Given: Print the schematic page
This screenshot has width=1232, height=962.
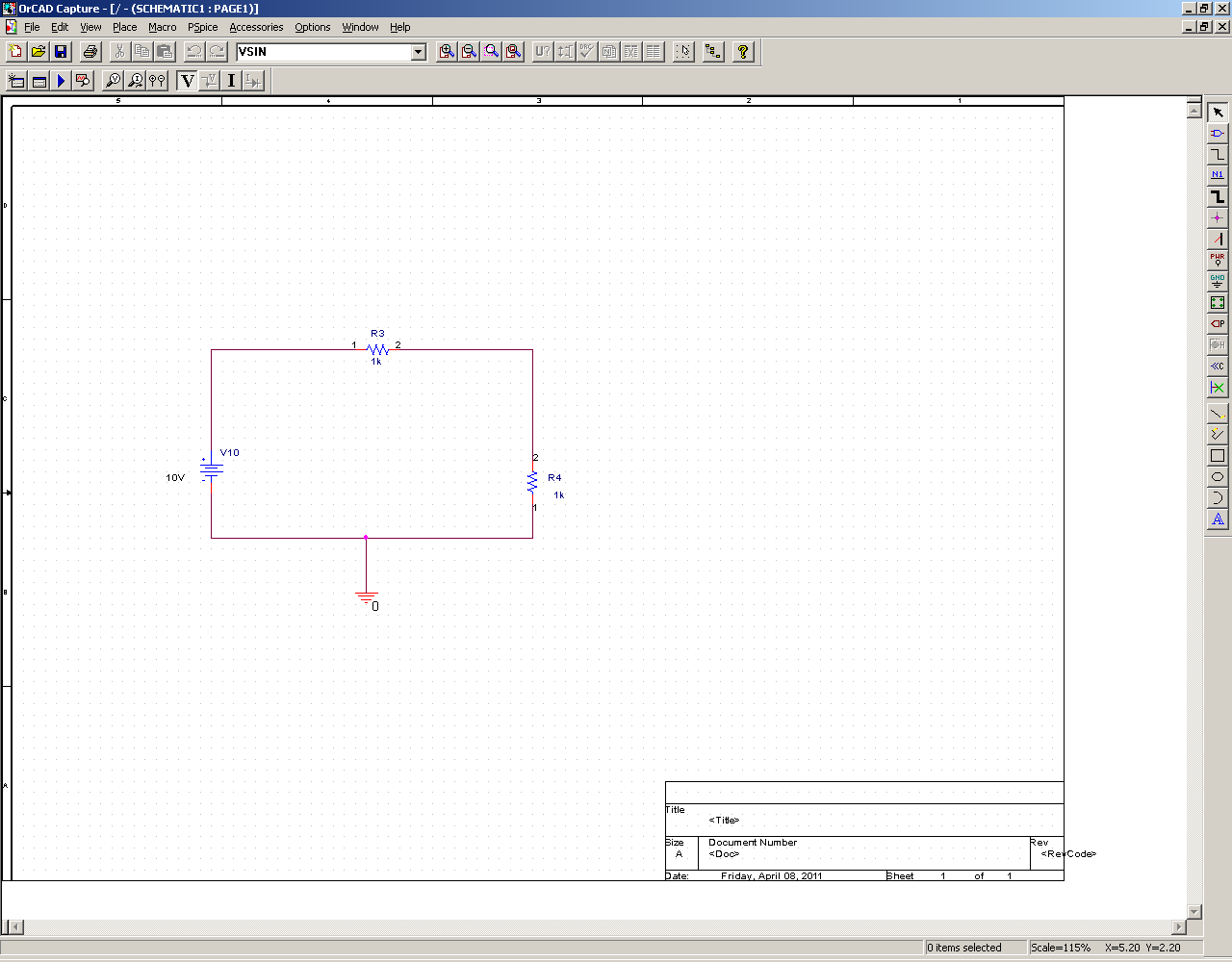Looking at the screenshot, I should 90,52.
